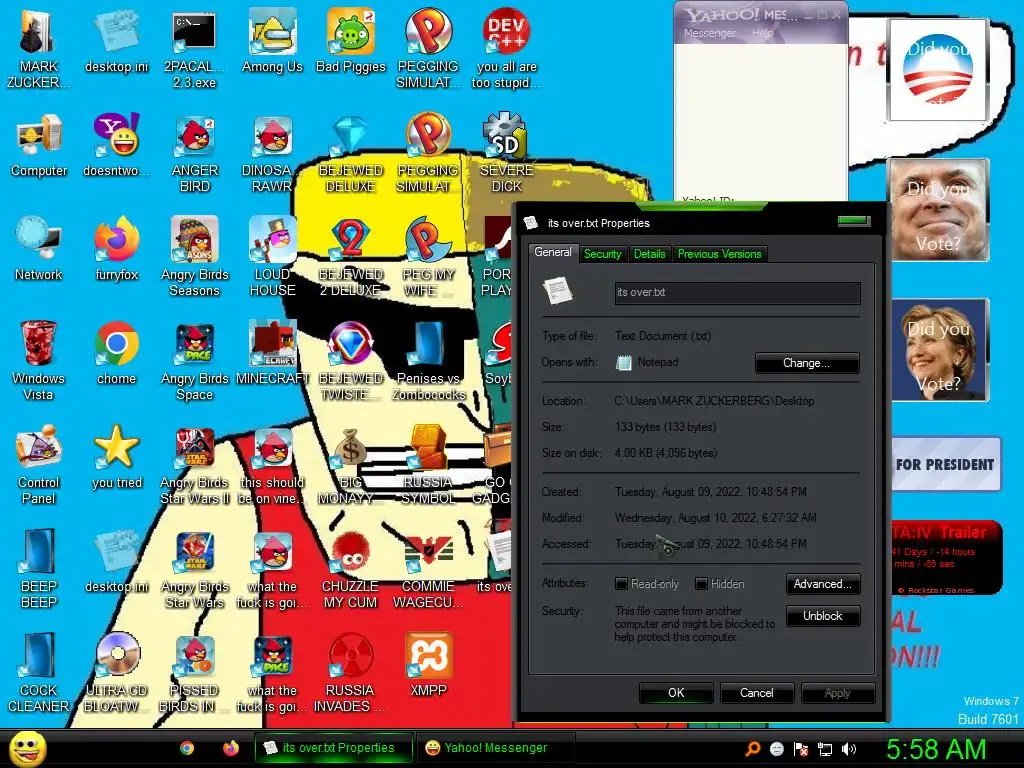Open ULTRA CD BLOATW disc icon
Viewport: 1024px width, 768px height.
coord(118,655)
